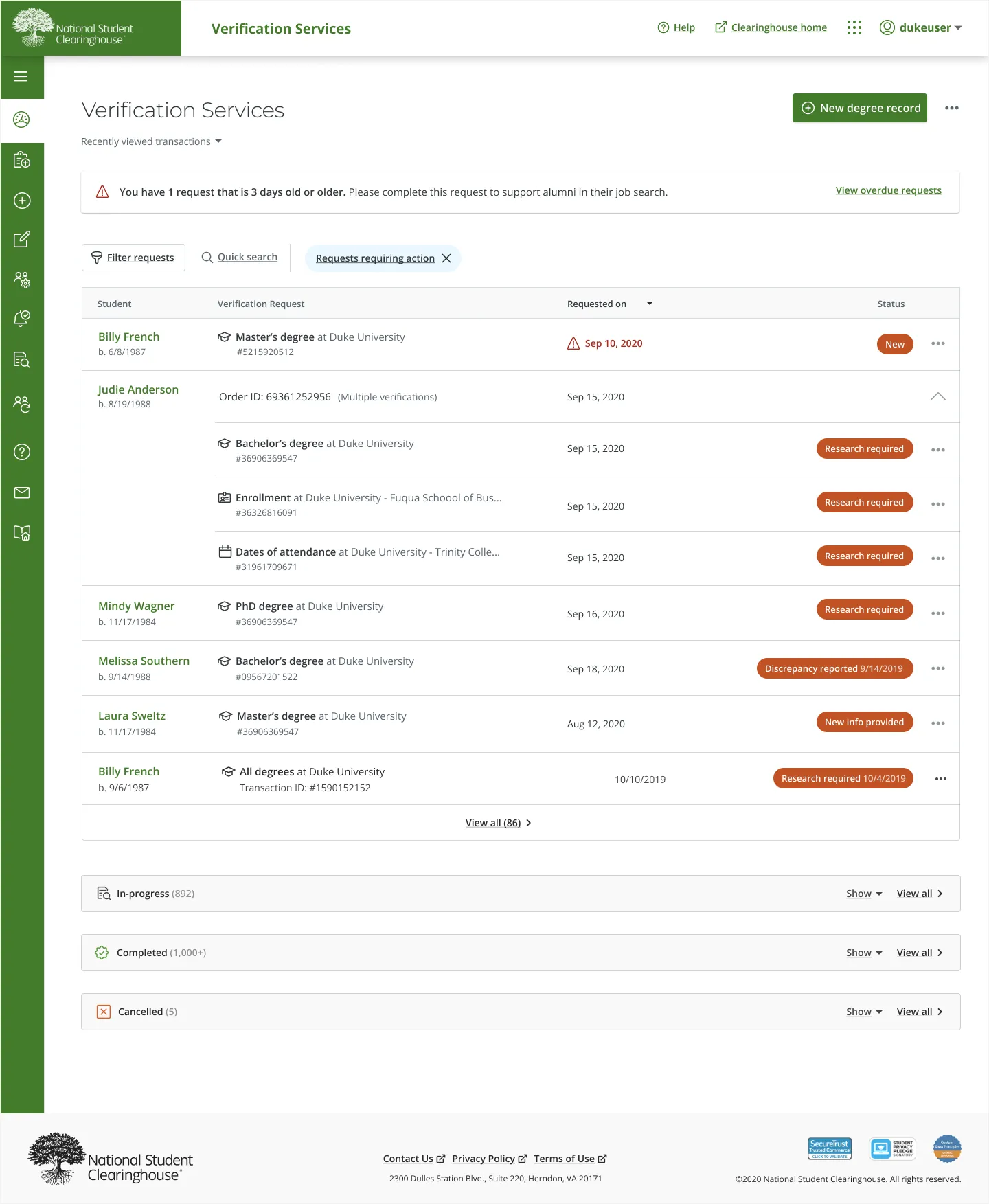Collapse Judie Anderson's order with the chevron

pyautogui.click(x=937, y=396)
